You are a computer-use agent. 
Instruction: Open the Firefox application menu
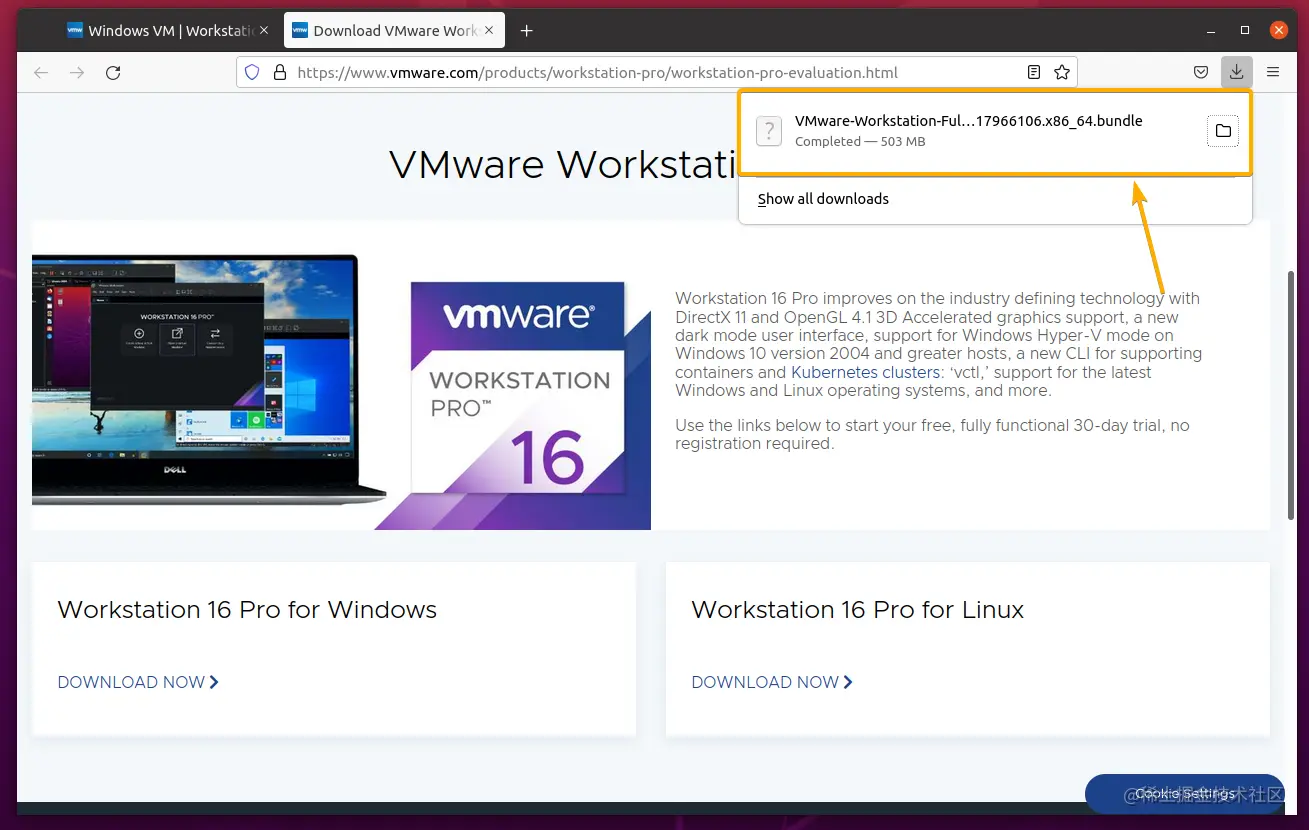[x=1272, y=72]
